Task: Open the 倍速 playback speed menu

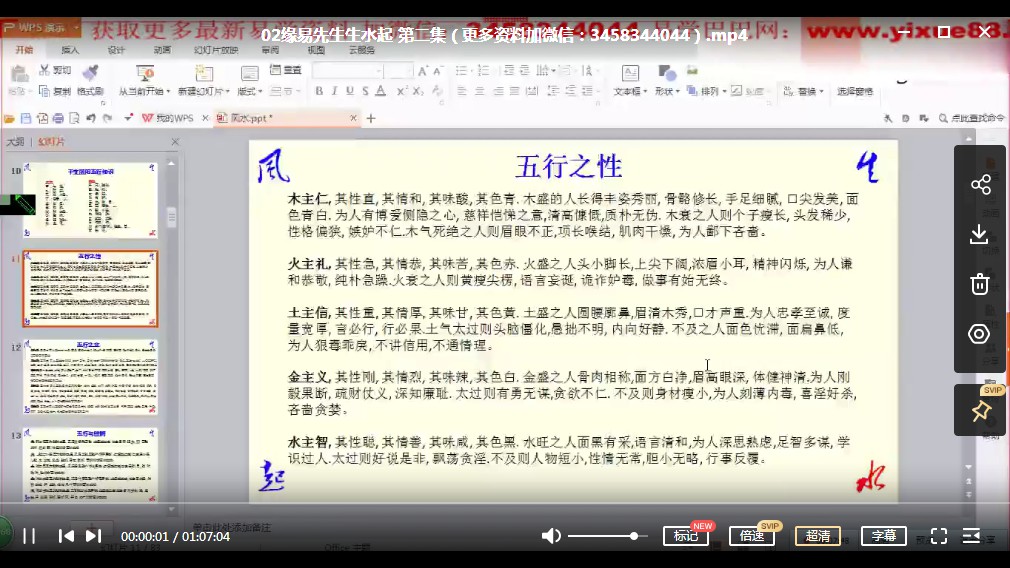Action: pos(751,536)
